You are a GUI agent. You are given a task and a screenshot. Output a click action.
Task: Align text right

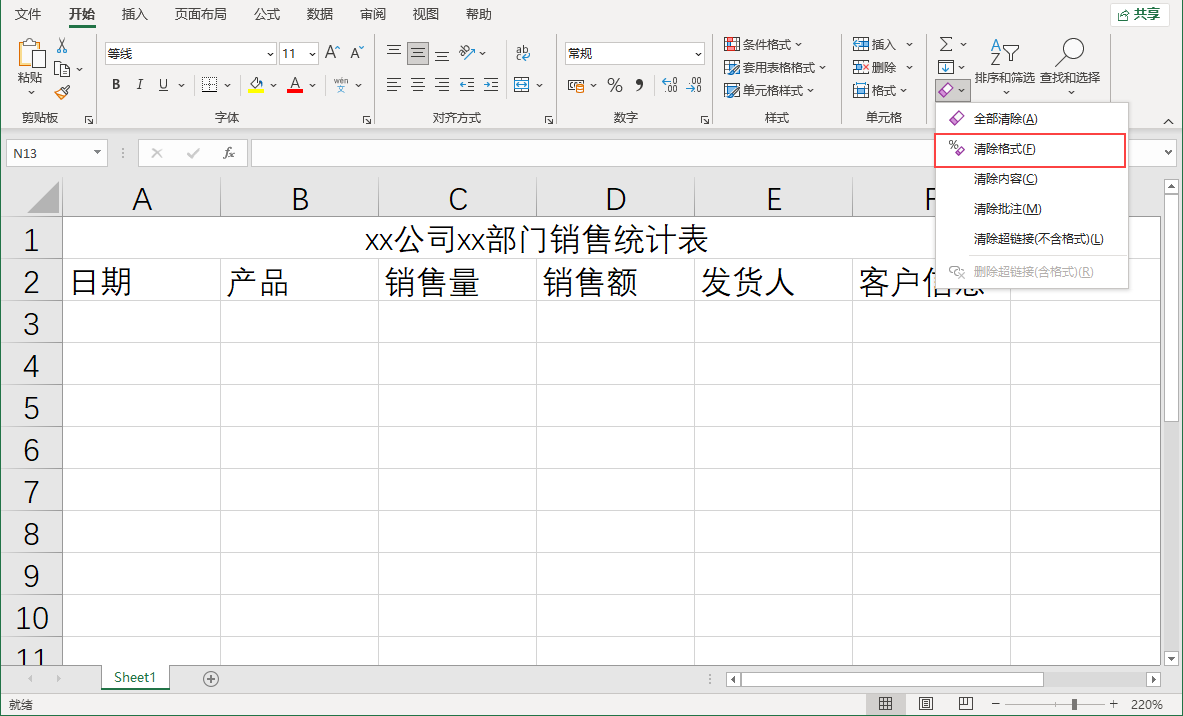[442, 85]
